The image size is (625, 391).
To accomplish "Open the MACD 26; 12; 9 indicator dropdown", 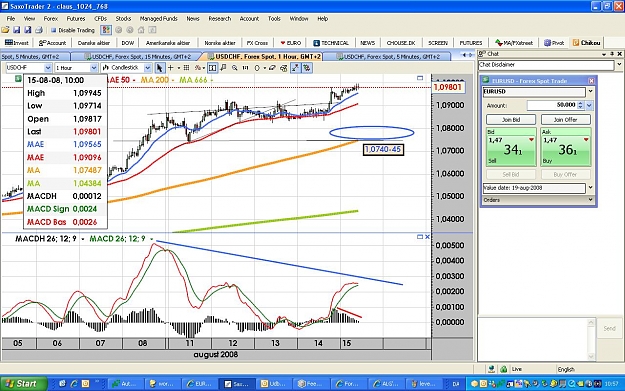I will (151, 239).
